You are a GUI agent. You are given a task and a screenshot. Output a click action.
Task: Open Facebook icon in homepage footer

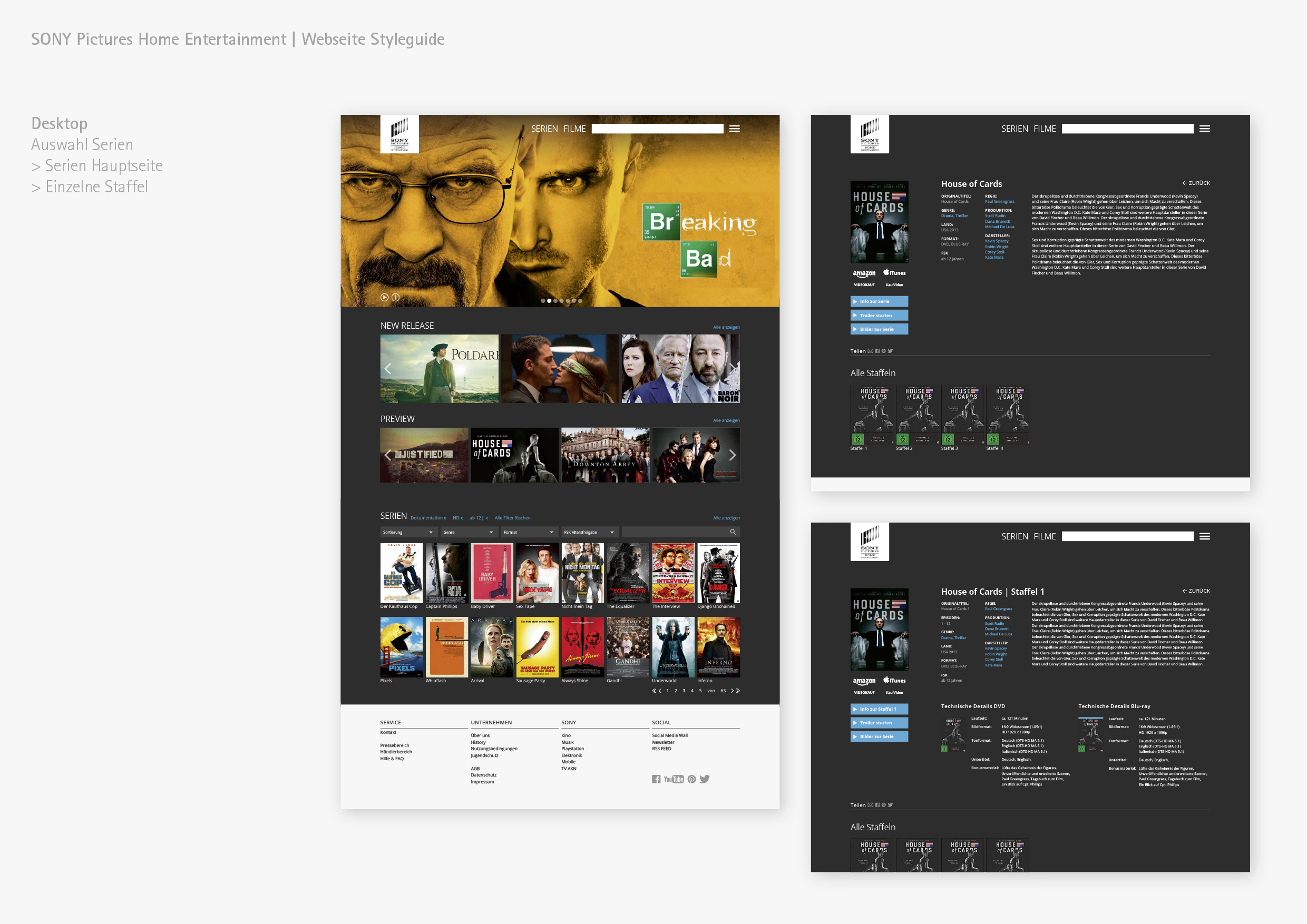click(x=656, y=779)
